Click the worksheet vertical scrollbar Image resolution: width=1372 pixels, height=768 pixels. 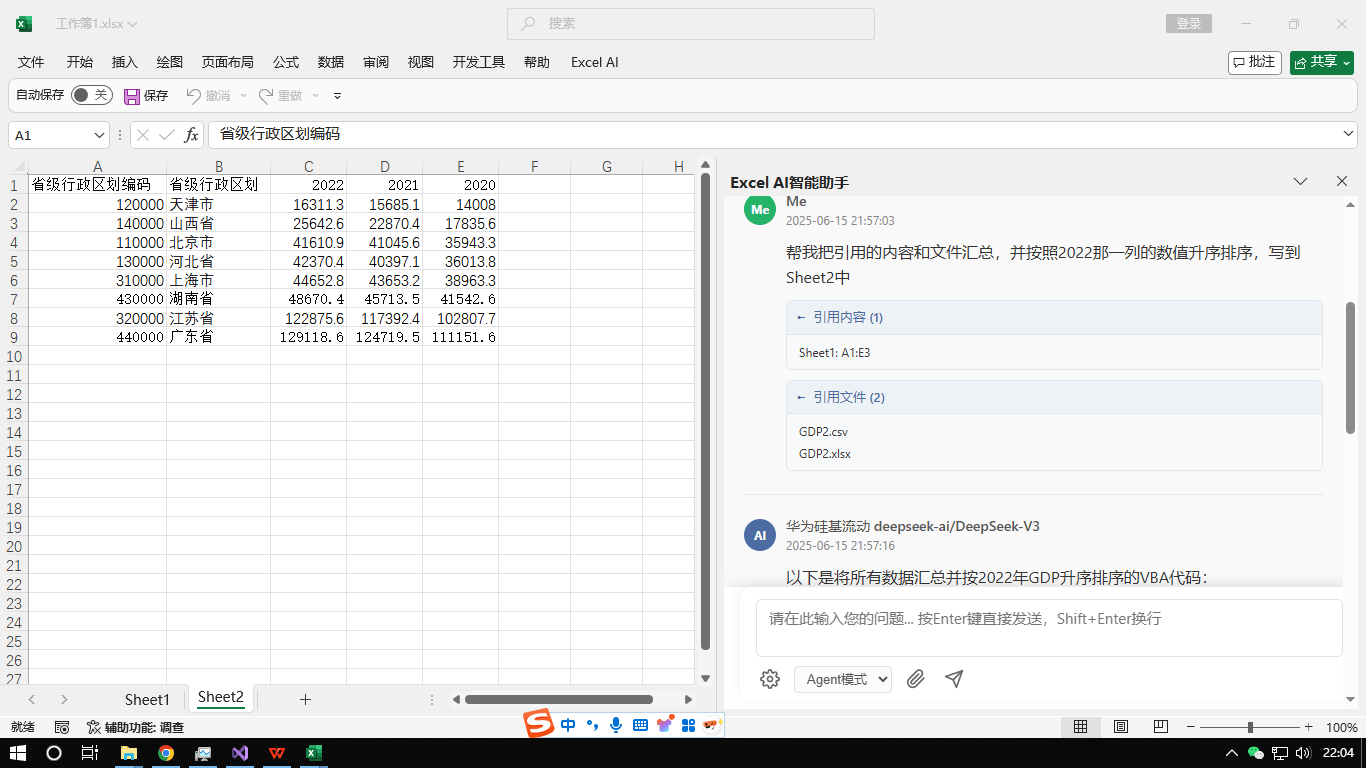[x=705, y=413]
